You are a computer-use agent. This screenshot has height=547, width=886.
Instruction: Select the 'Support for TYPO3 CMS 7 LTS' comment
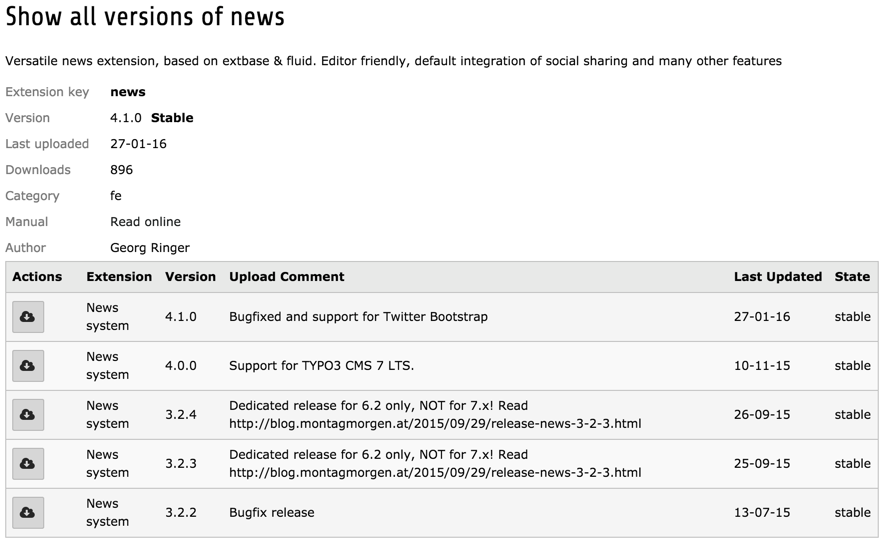321,366
